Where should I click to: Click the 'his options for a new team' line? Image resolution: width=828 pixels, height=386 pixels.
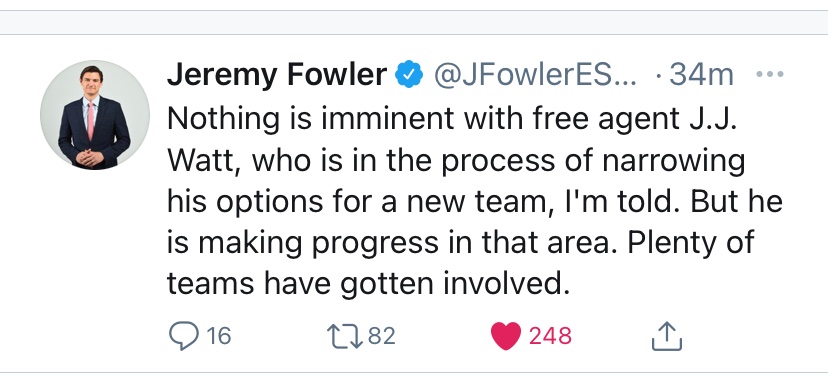pyautogui.click(x=359, y=202)
